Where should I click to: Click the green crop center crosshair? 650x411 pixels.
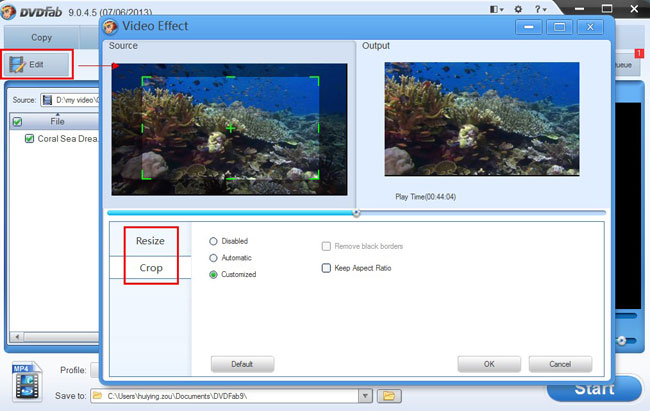point(230,128)
